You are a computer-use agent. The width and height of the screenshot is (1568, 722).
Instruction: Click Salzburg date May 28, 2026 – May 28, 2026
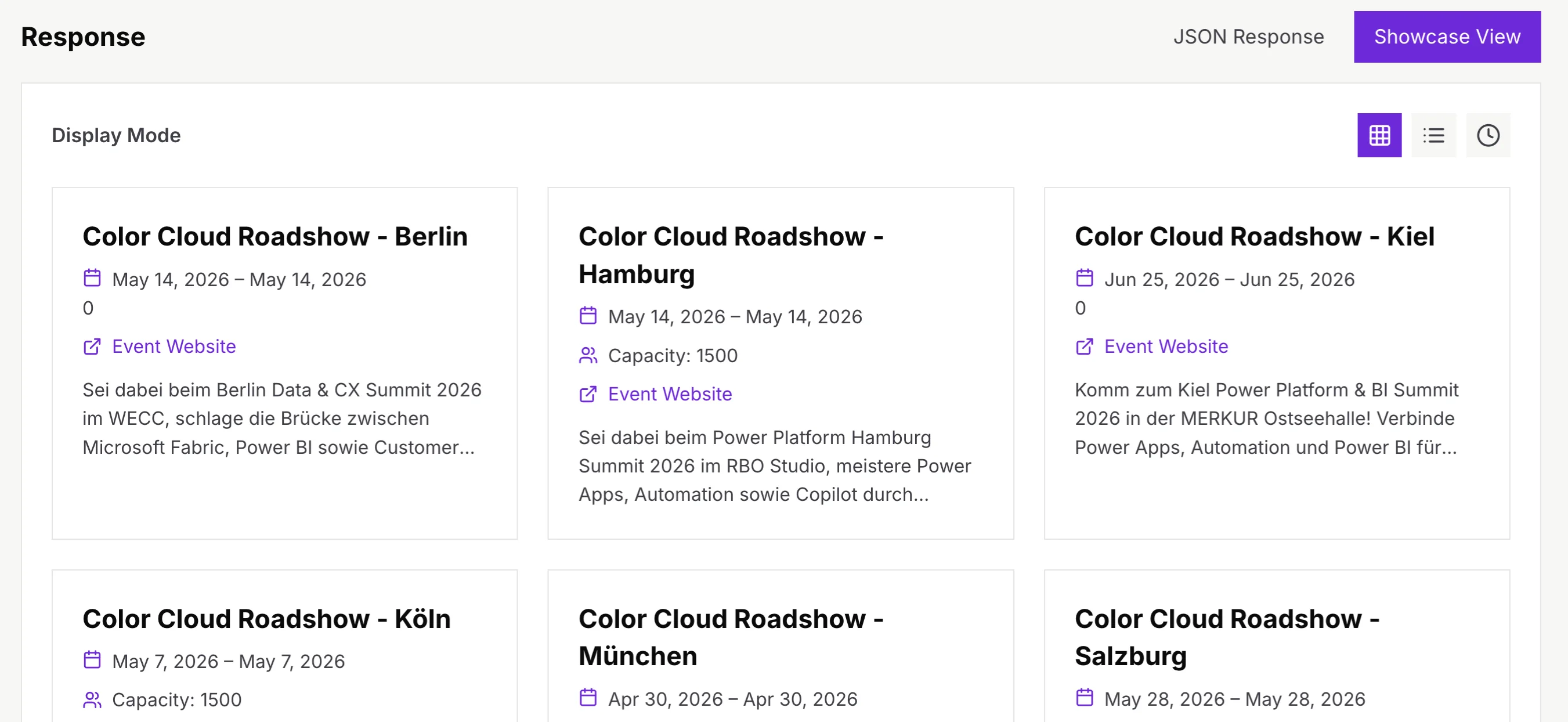(x=1234, y=699)
